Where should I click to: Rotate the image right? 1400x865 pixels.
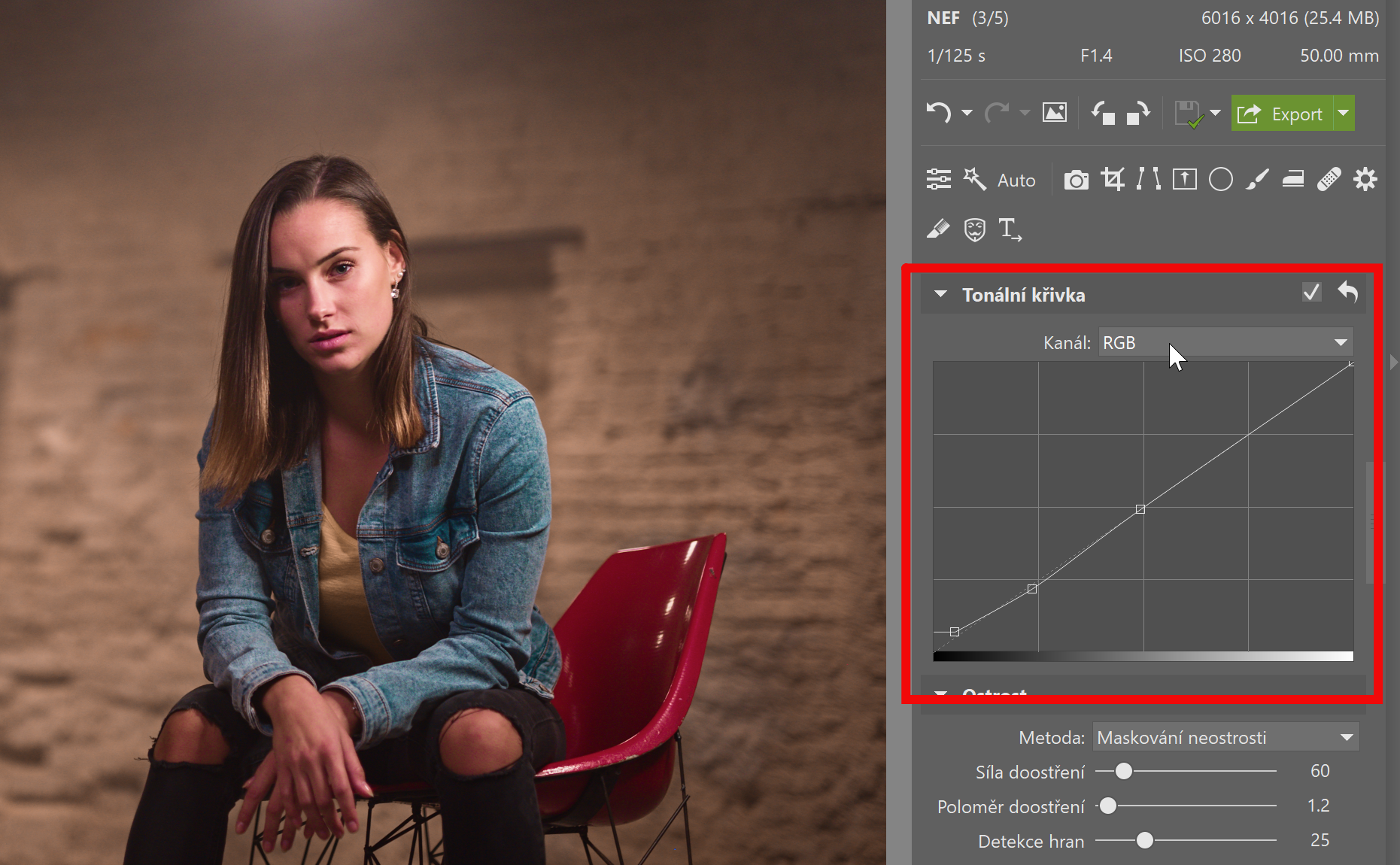1138,114
